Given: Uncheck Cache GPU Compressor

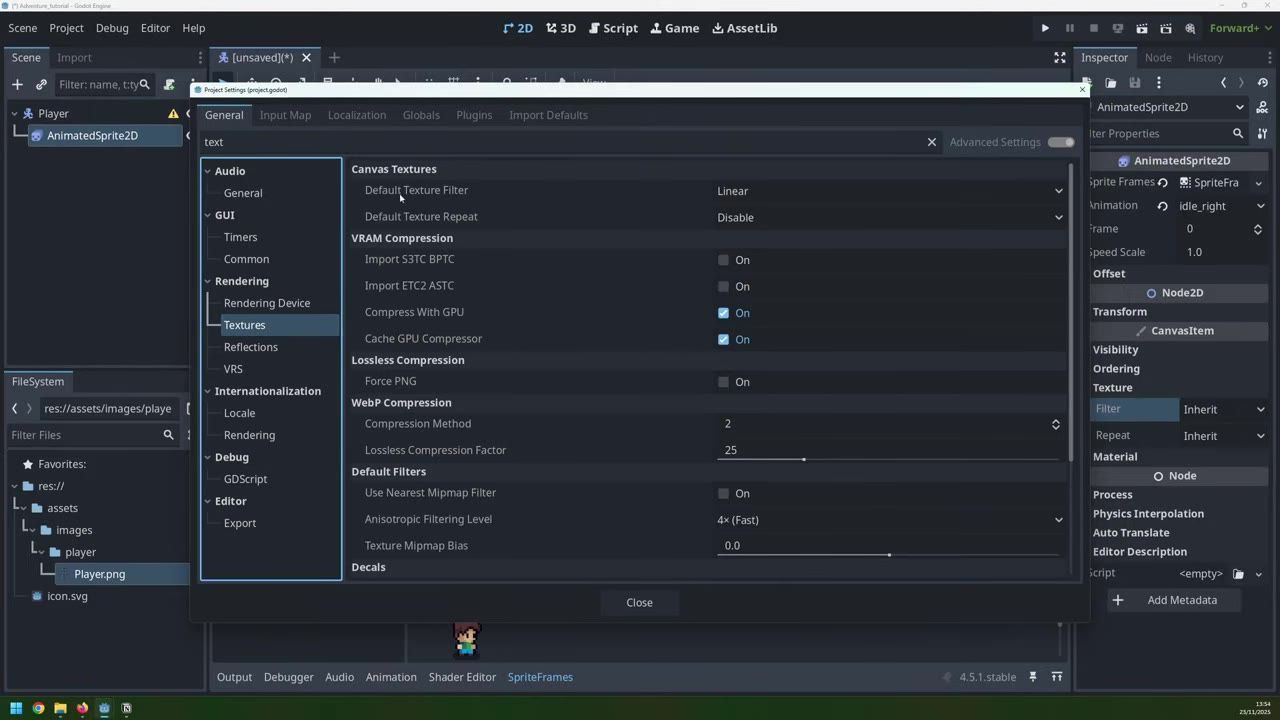Looking at the screenshot, I should (x=723, y=340).
